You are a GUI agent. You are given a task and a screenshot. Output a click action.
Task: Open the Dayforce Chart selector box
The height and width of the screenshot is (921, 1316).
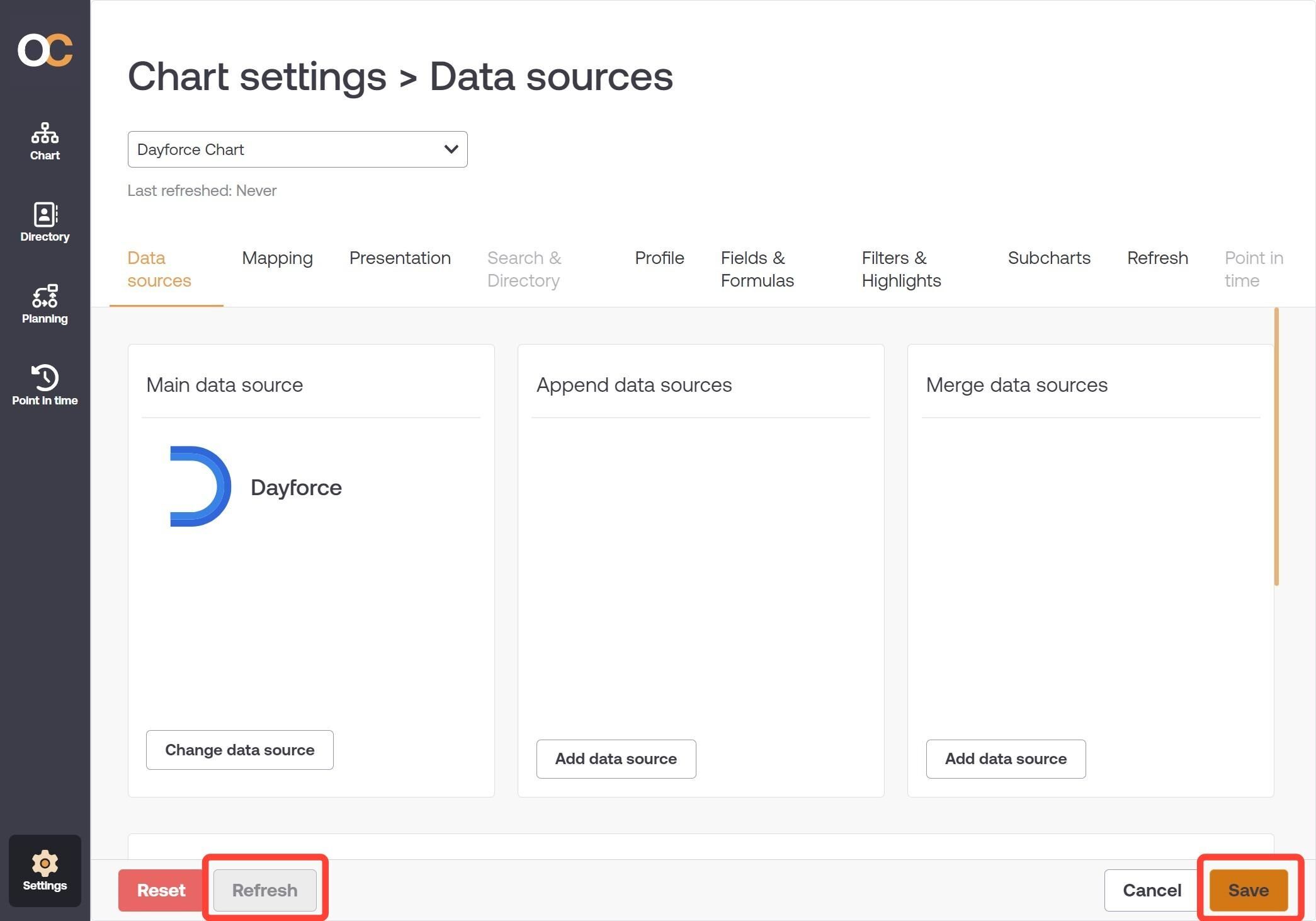click(x=297, y=149)
